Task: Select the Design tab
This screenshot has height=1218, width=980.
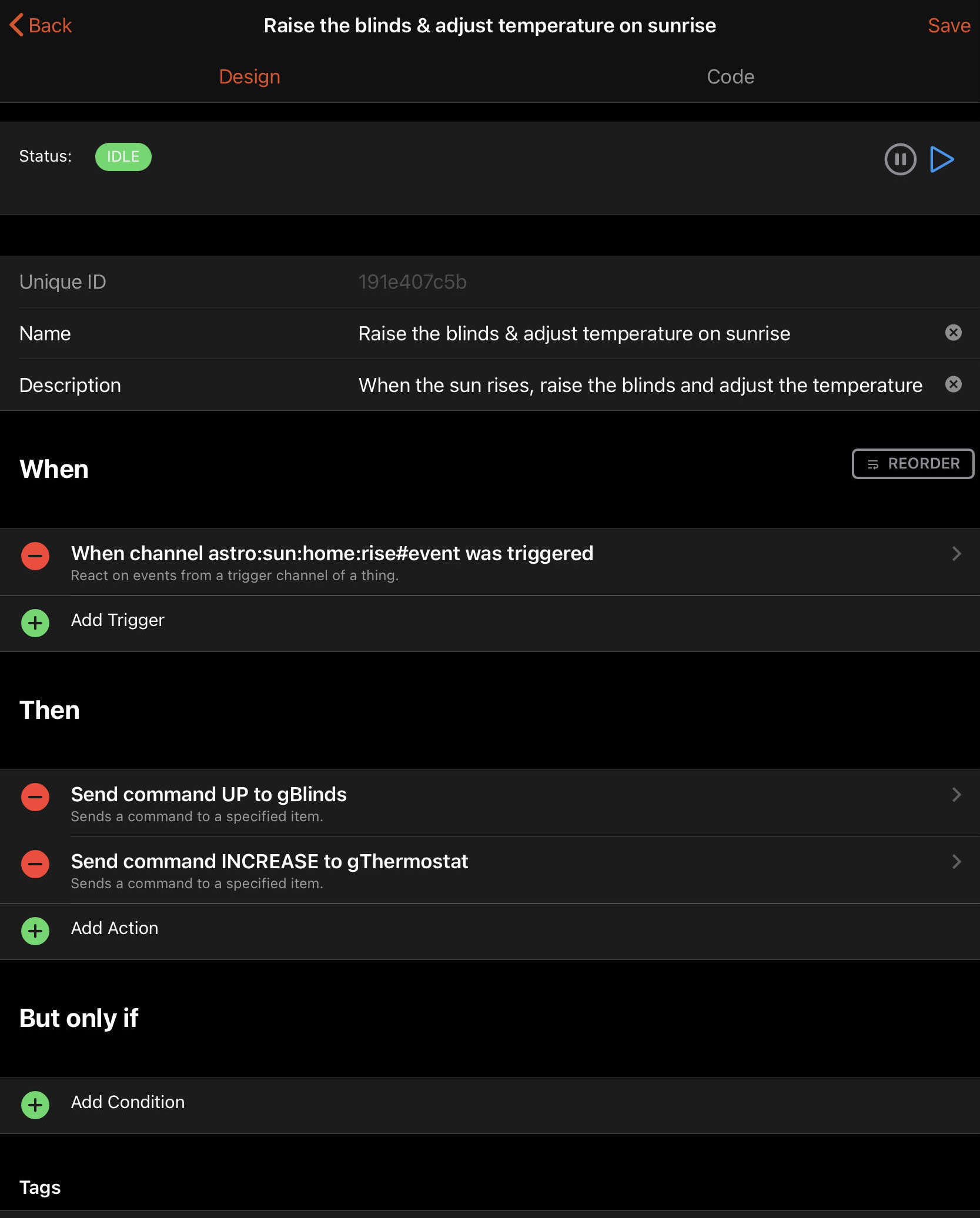Action: click(249, 76)
